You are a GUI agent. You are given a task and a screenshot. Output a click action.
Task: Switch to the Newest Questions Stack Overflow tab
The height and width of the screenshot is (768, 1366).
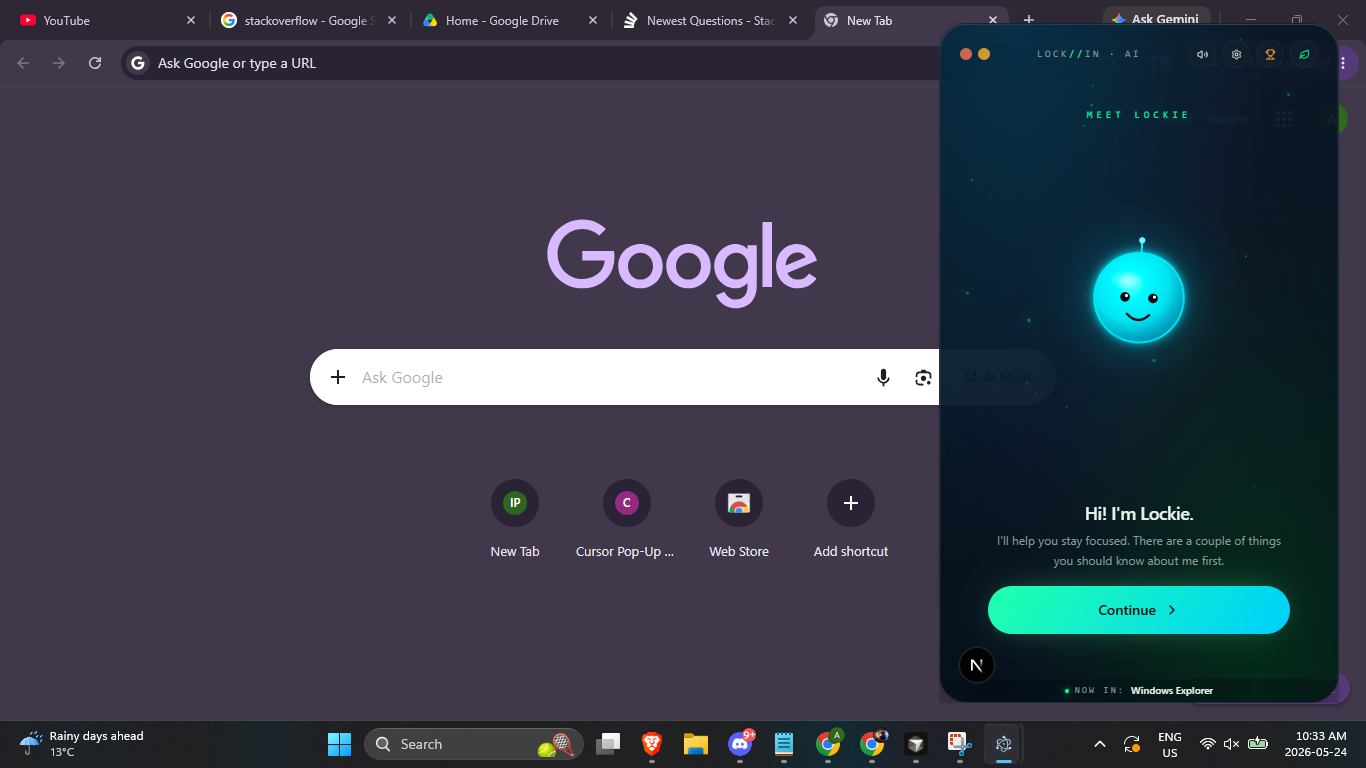[711, 20]
